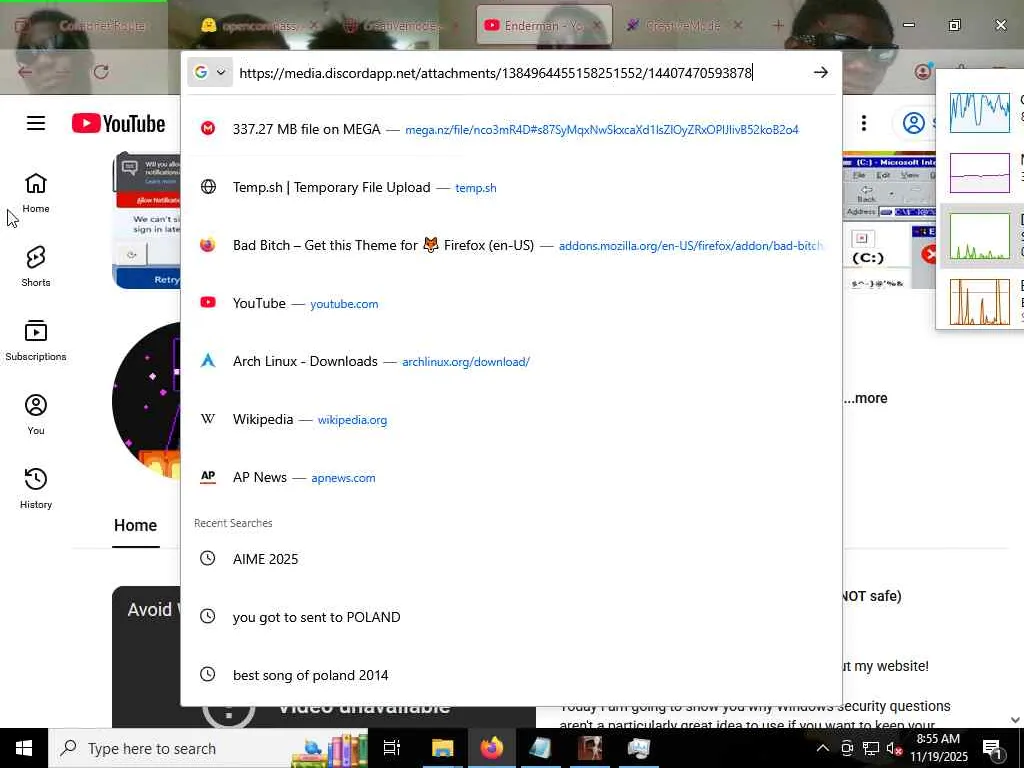The width and height of the screenshot is (1024, 768).
Task: Select the purple flat-line performance graph
Action: pyautogui.click(x=980, y=173)
